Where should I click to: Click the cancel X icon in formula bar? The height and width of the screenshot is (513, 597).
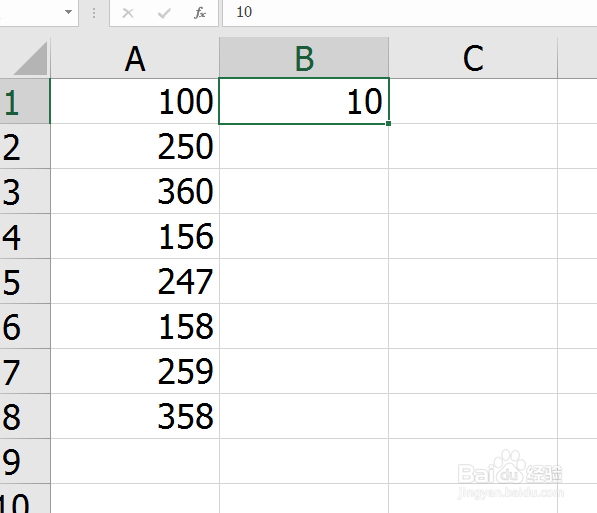point(128,13)
